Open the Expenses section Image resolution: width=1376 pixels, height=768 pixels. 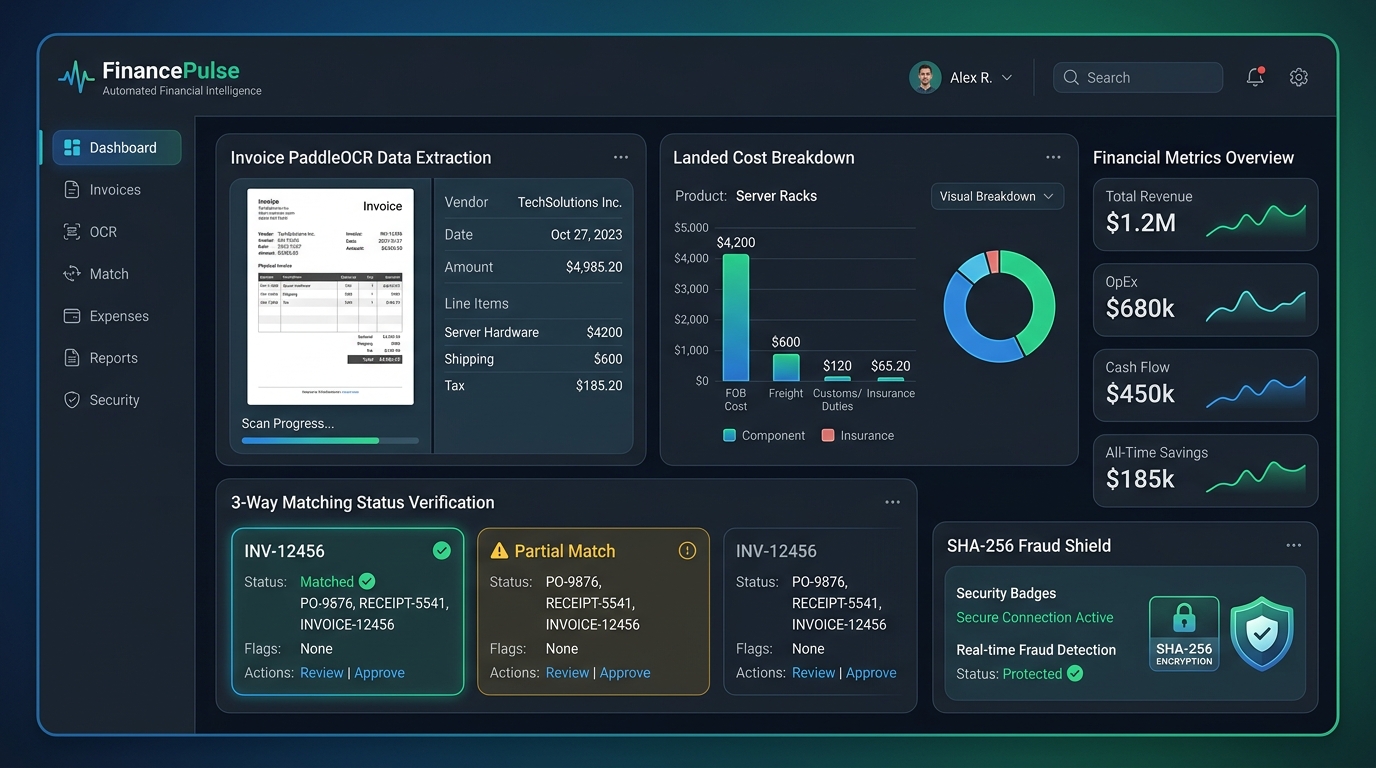pos(117,316)
